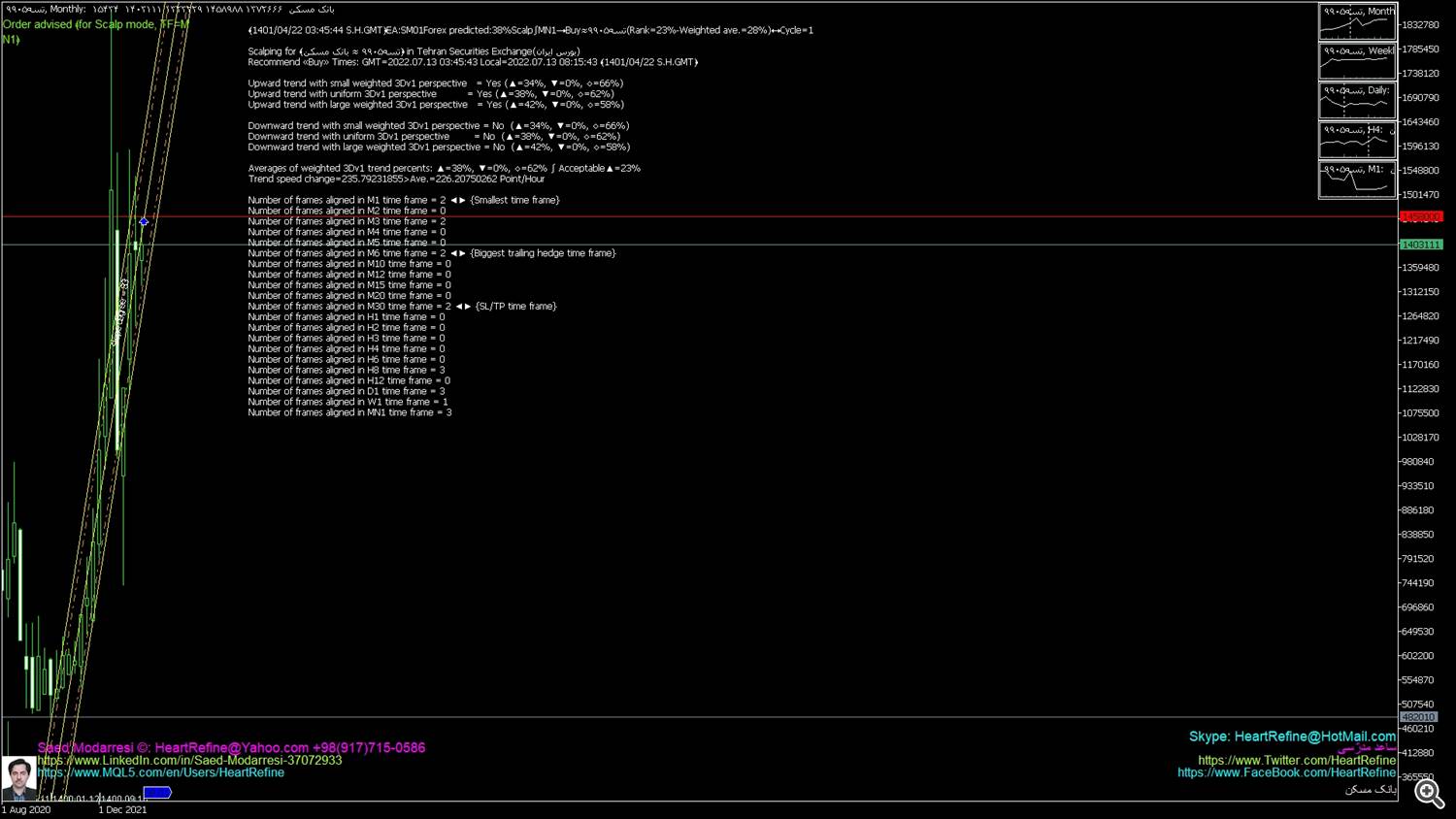Viewport: 1456px width, 819px height.
Task: Click the EA:SM01Forex predicted header line
Action: click(531, 30)
